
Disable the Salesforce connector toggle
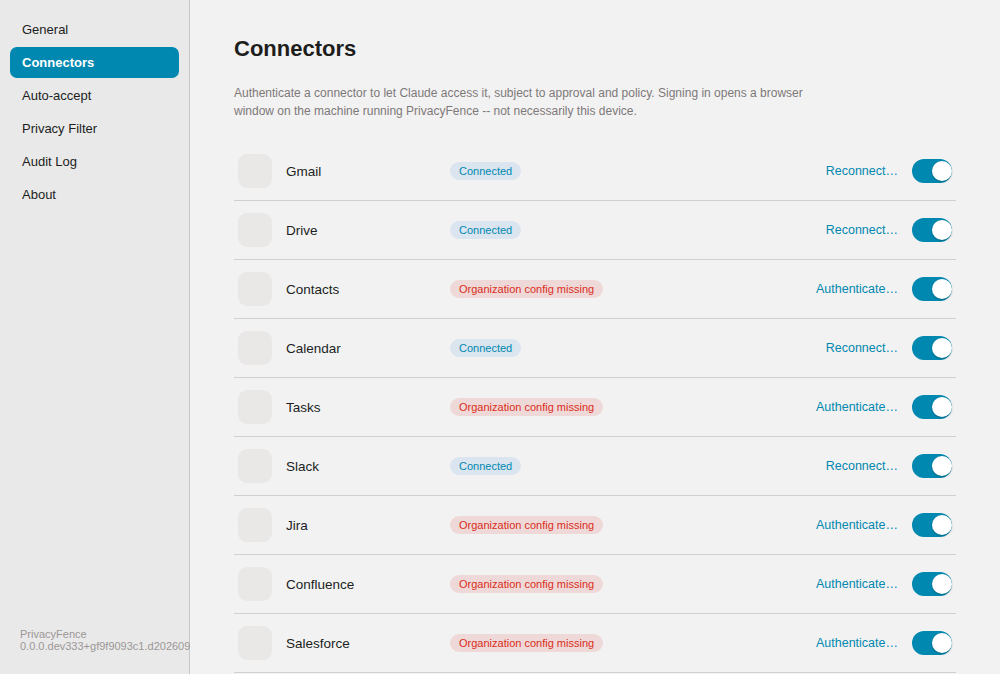pos(932,643)
